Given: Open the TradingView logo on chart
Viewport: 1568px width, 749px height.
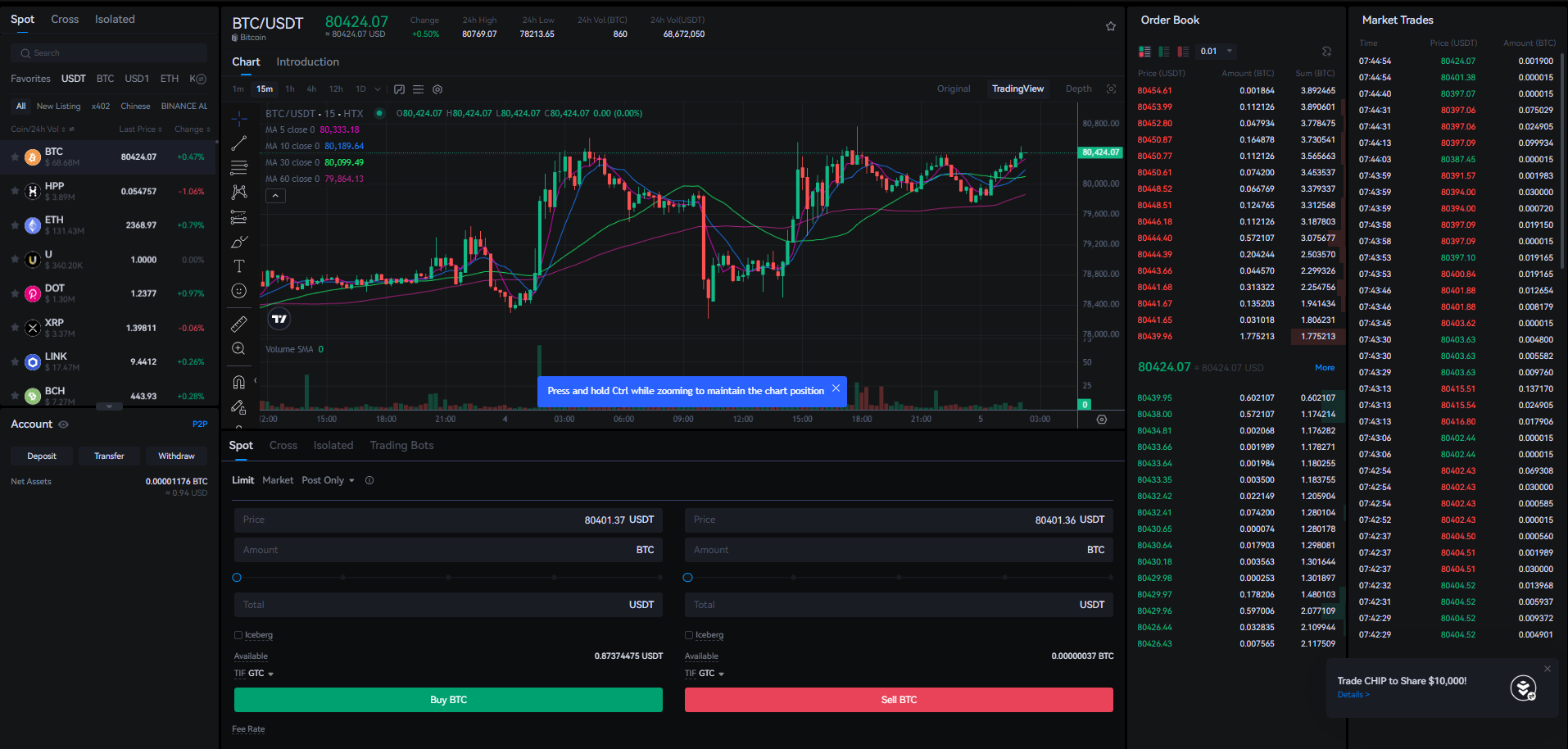Looking at the screenshot, I should (279, 319).
